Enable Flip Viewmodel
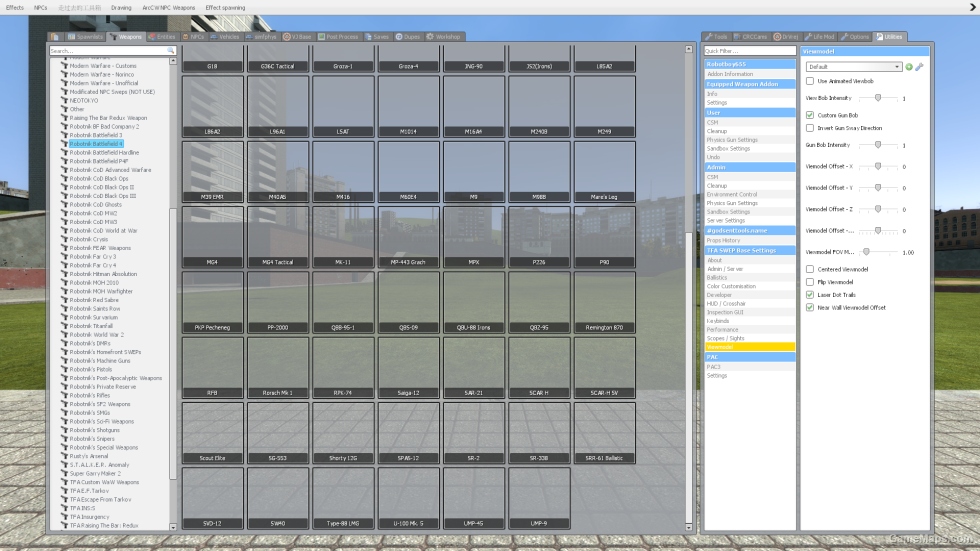 click(x=810, y=282)
